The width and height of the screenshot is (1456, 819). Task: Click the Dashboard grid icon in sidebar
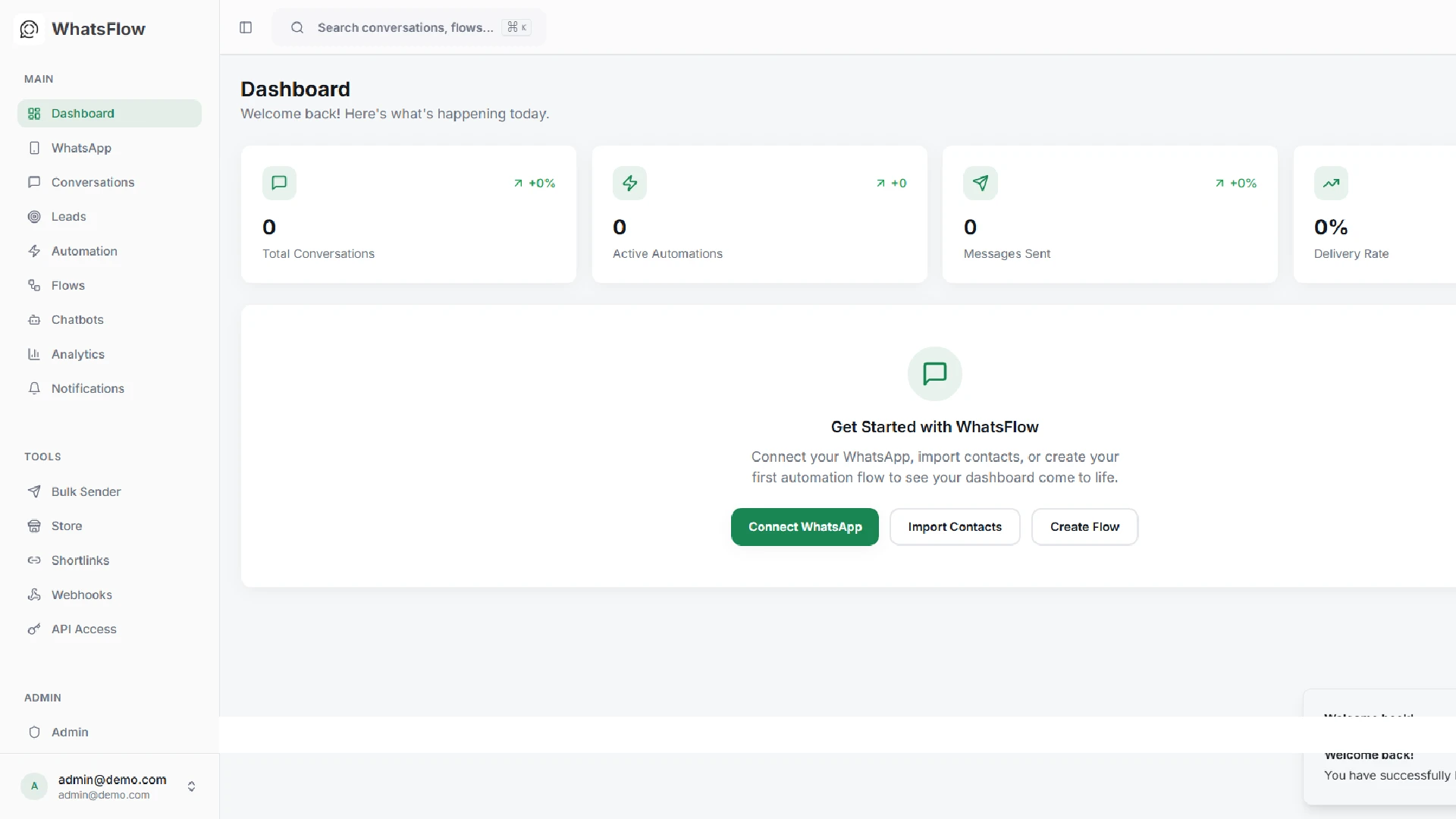pos(34,114)
